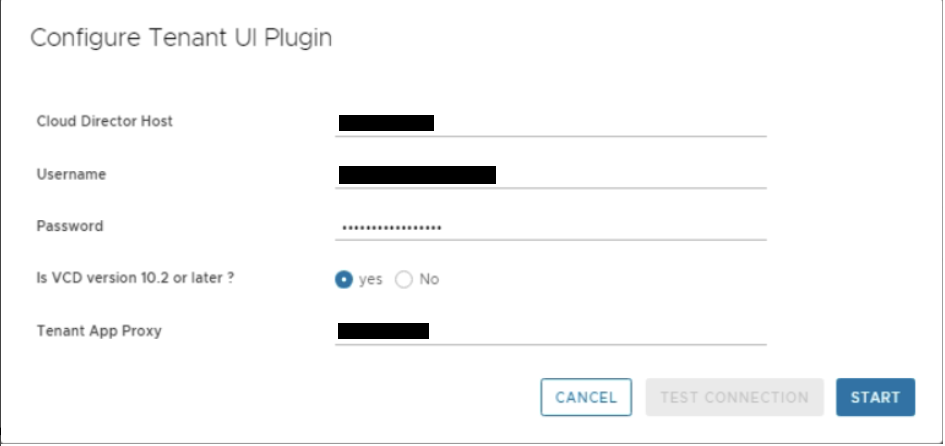Click the masked password dots
945x446 pixels.
(x=391, y=228)
